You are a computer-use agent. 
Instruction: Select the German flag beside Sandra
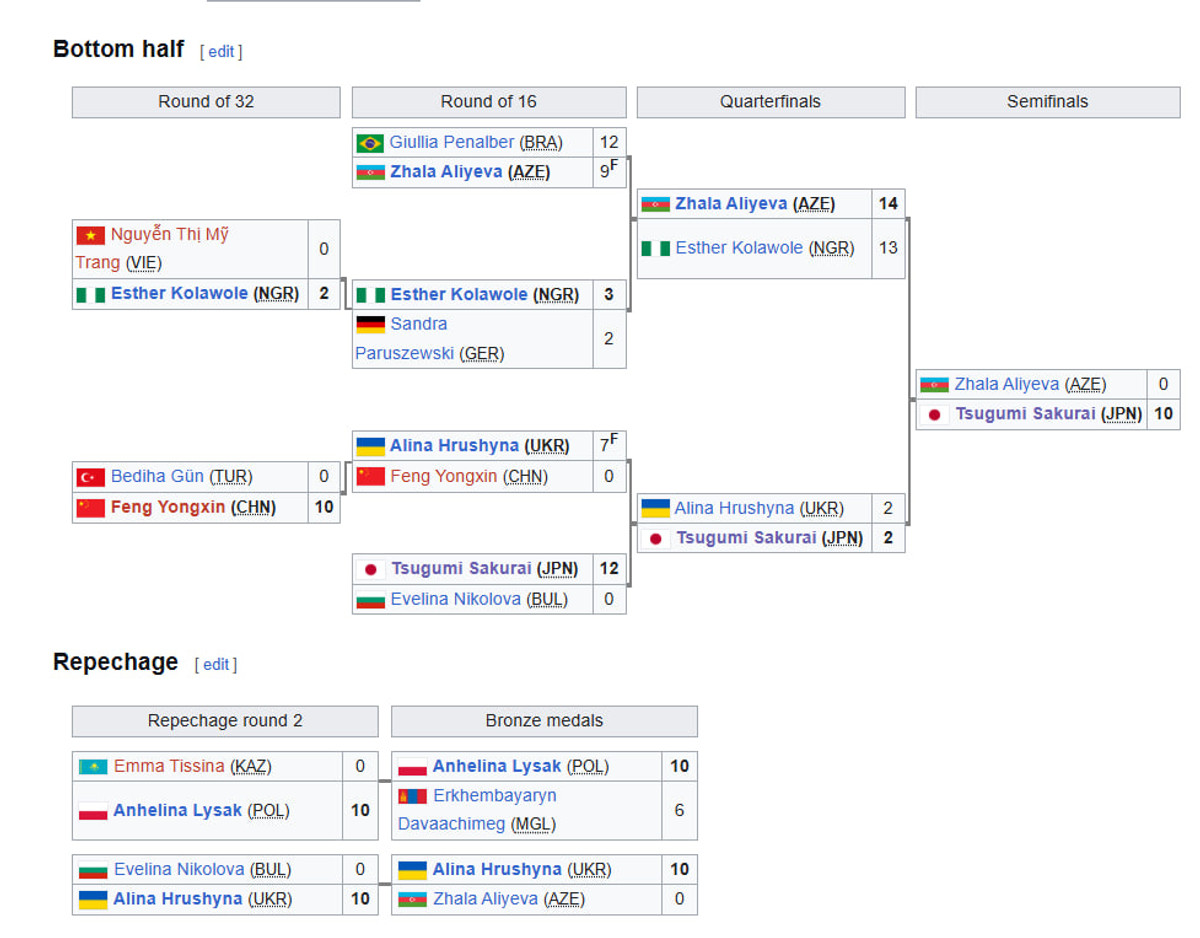(370, 324)
